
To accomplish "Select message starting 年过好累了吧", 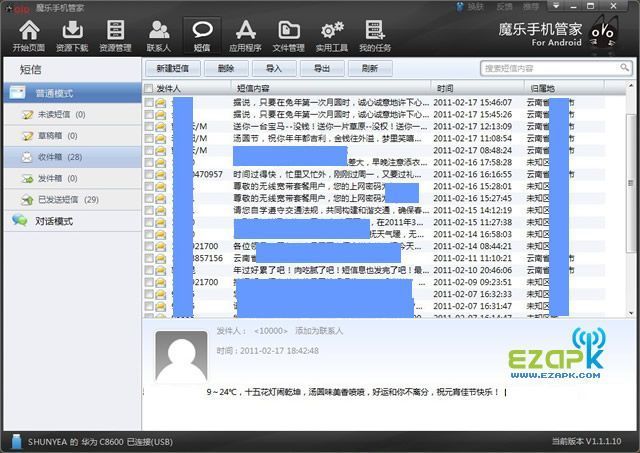I will (x=331, y=271).
